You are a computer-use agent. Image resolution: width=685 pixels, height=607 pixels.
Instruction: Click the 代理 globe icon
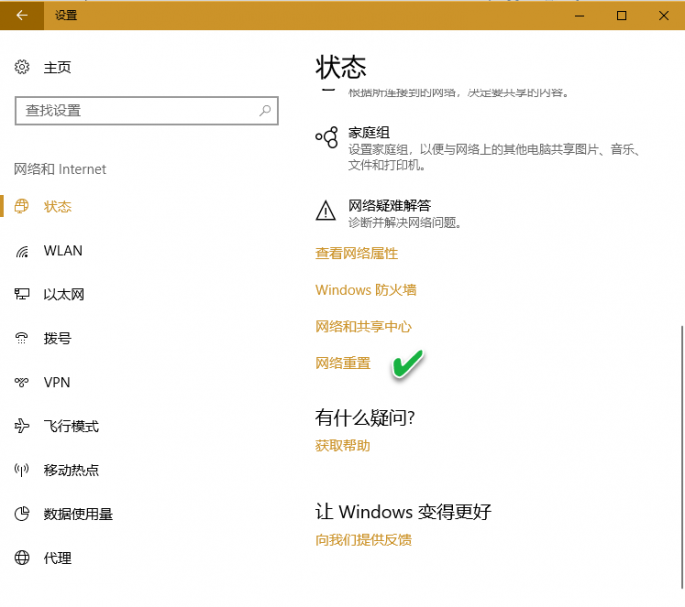pos(22,558)
